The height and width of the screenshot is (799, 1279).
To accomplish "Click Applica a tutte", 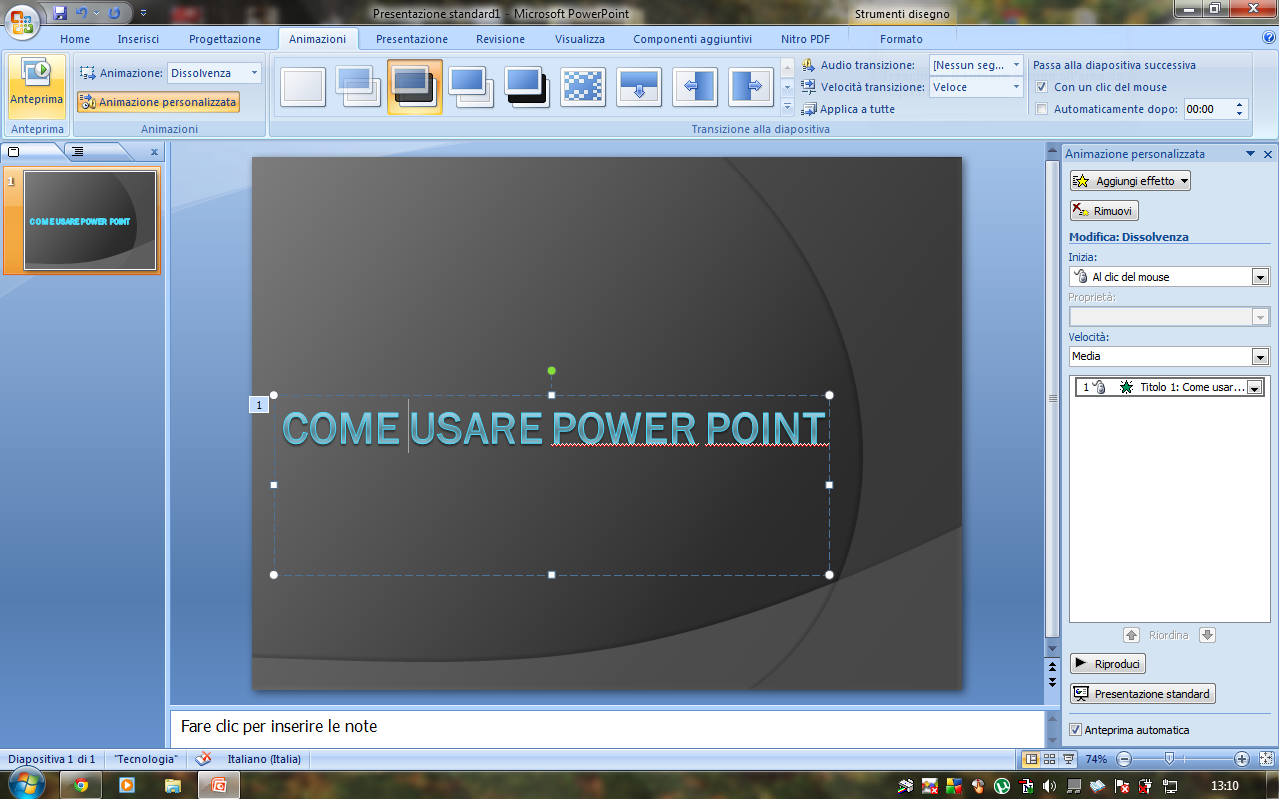I will coord(849,109).
